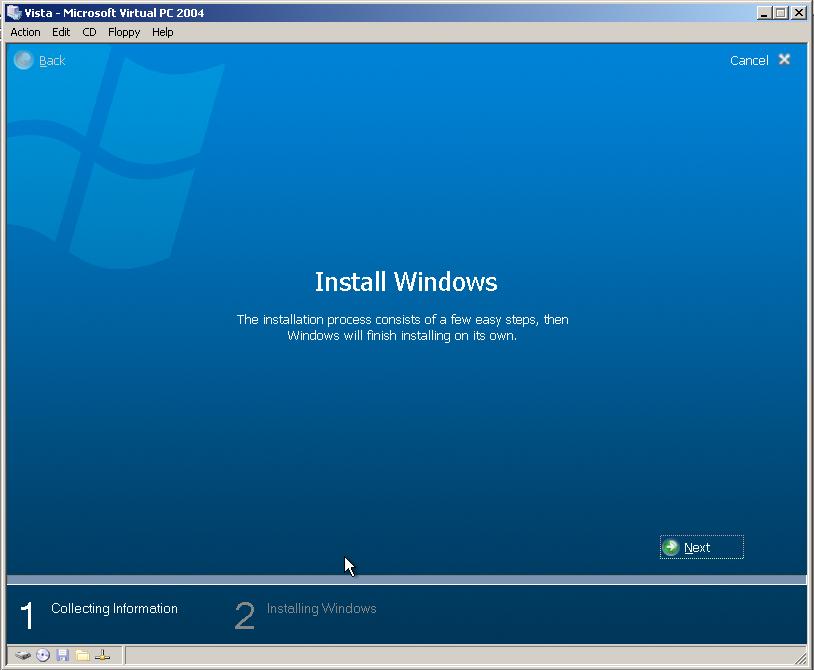Click the floppy disk status bar icon
Screen dimensions: 814x670
point(63,655)
